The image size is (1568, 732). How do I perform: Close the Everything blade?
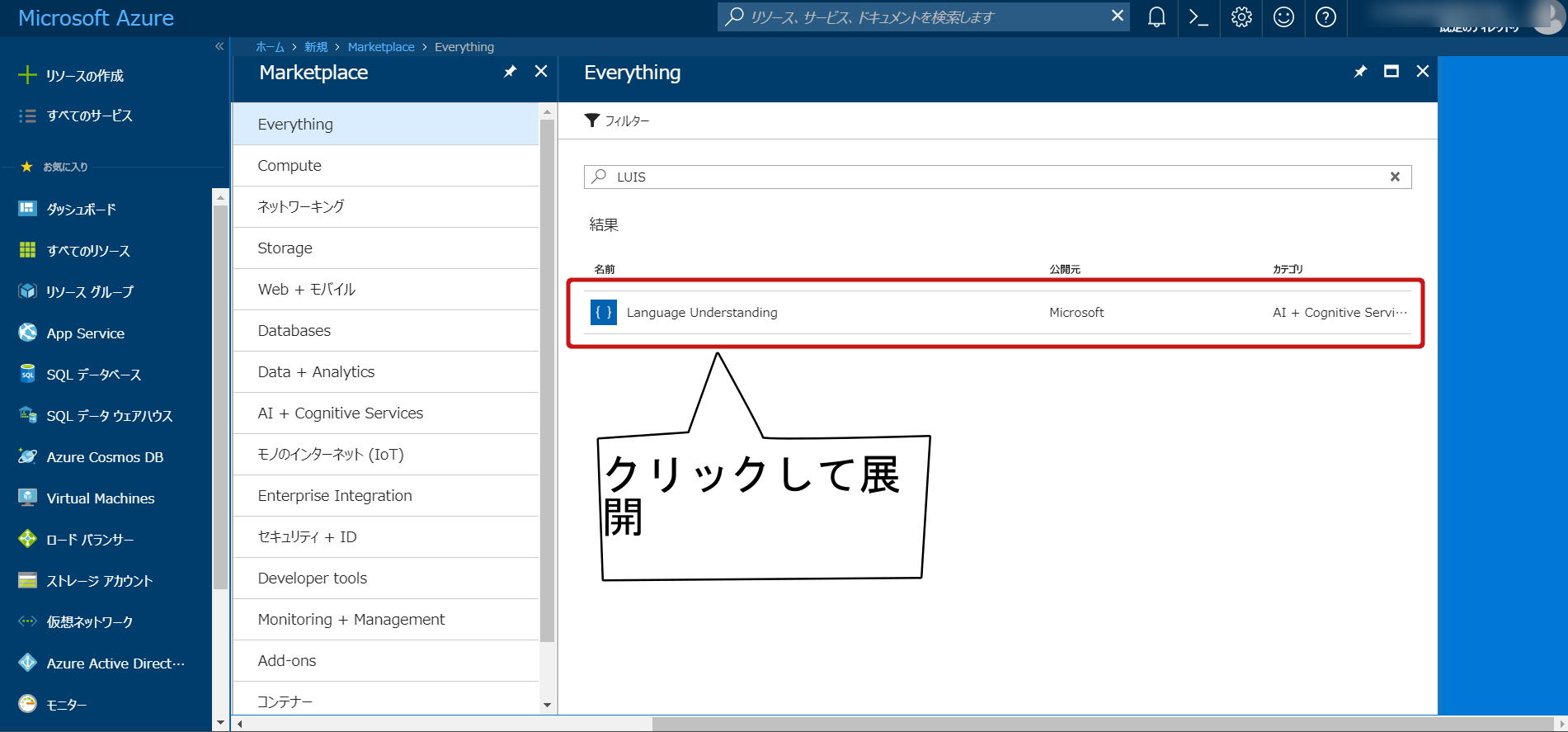click(1423, 72)
